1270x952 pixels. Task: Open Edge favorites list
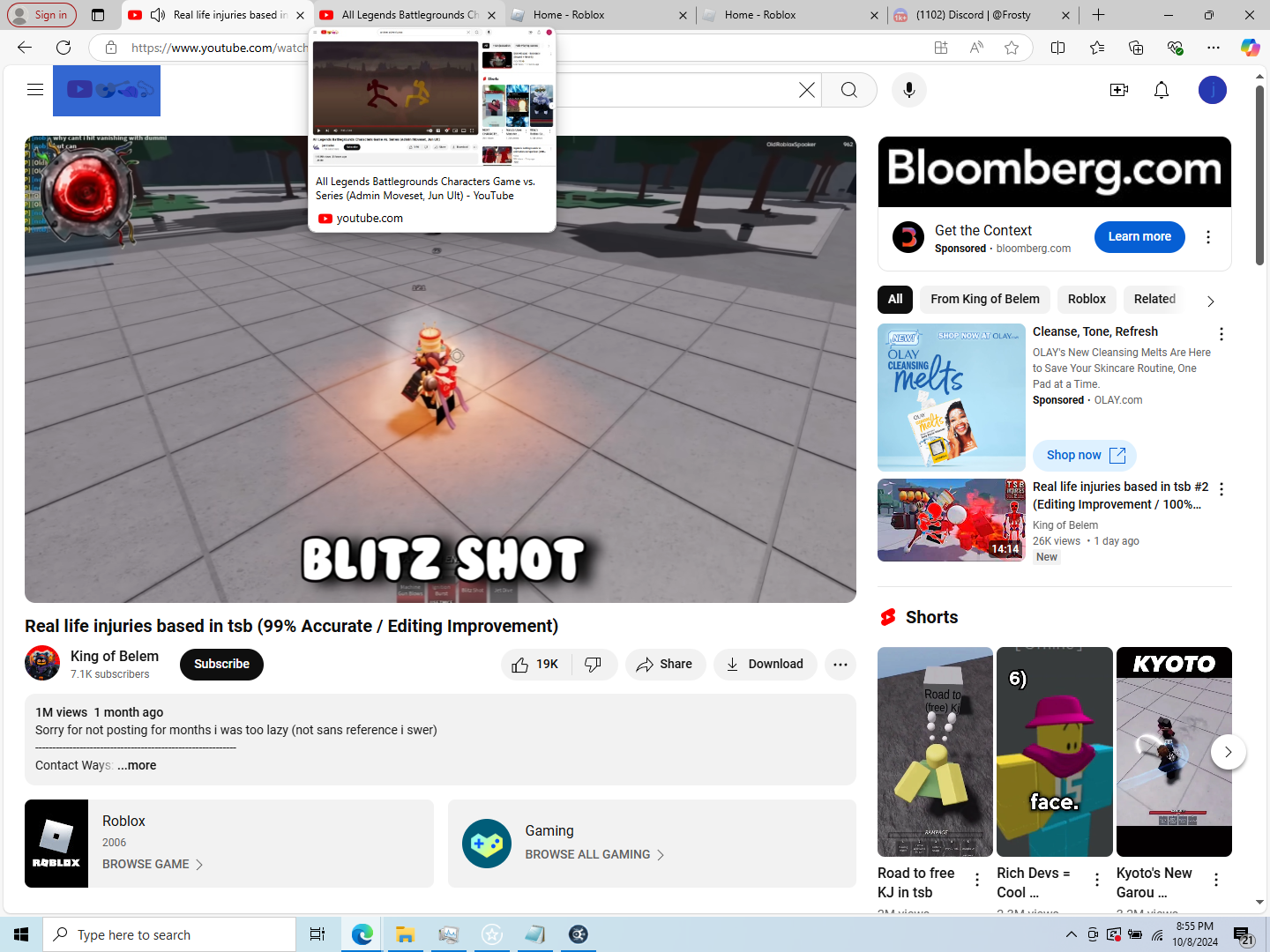click(1097, 48)
